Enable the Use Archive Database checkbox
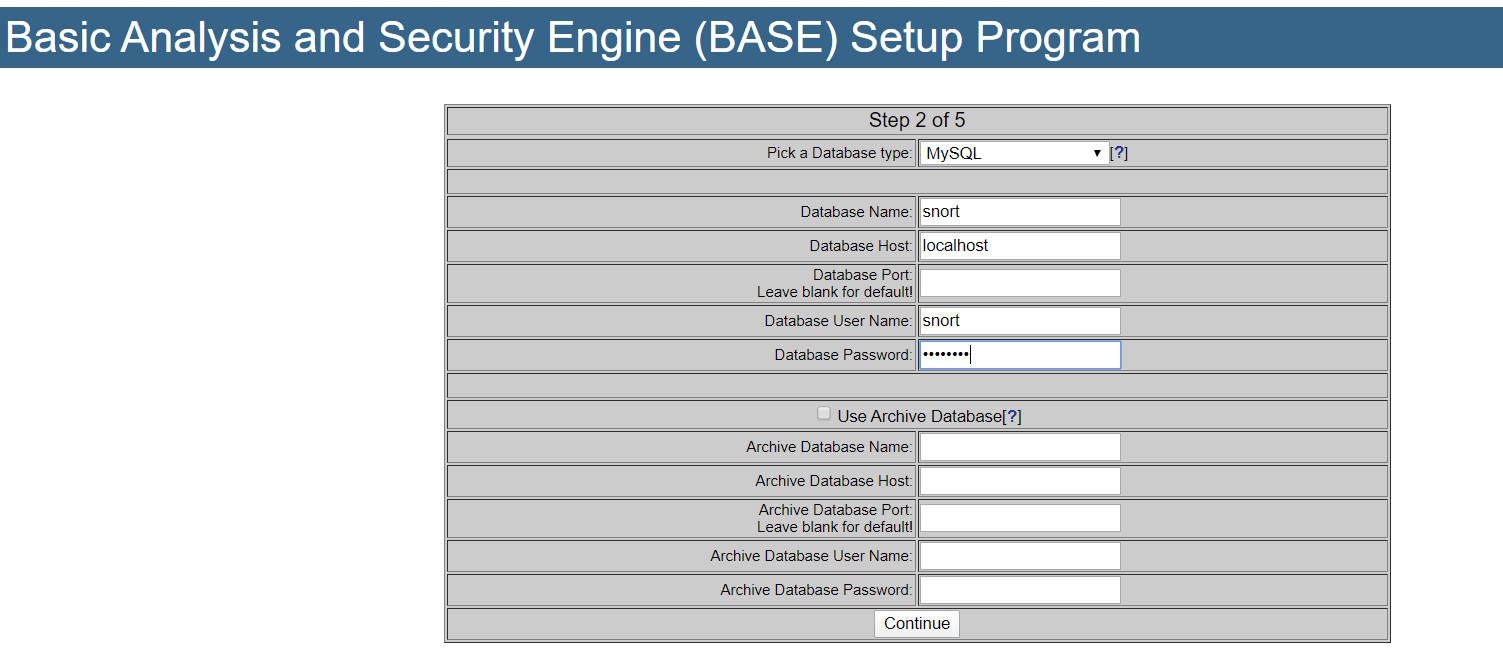Viewport: 1503px width, 669px height. click(824, 414)
